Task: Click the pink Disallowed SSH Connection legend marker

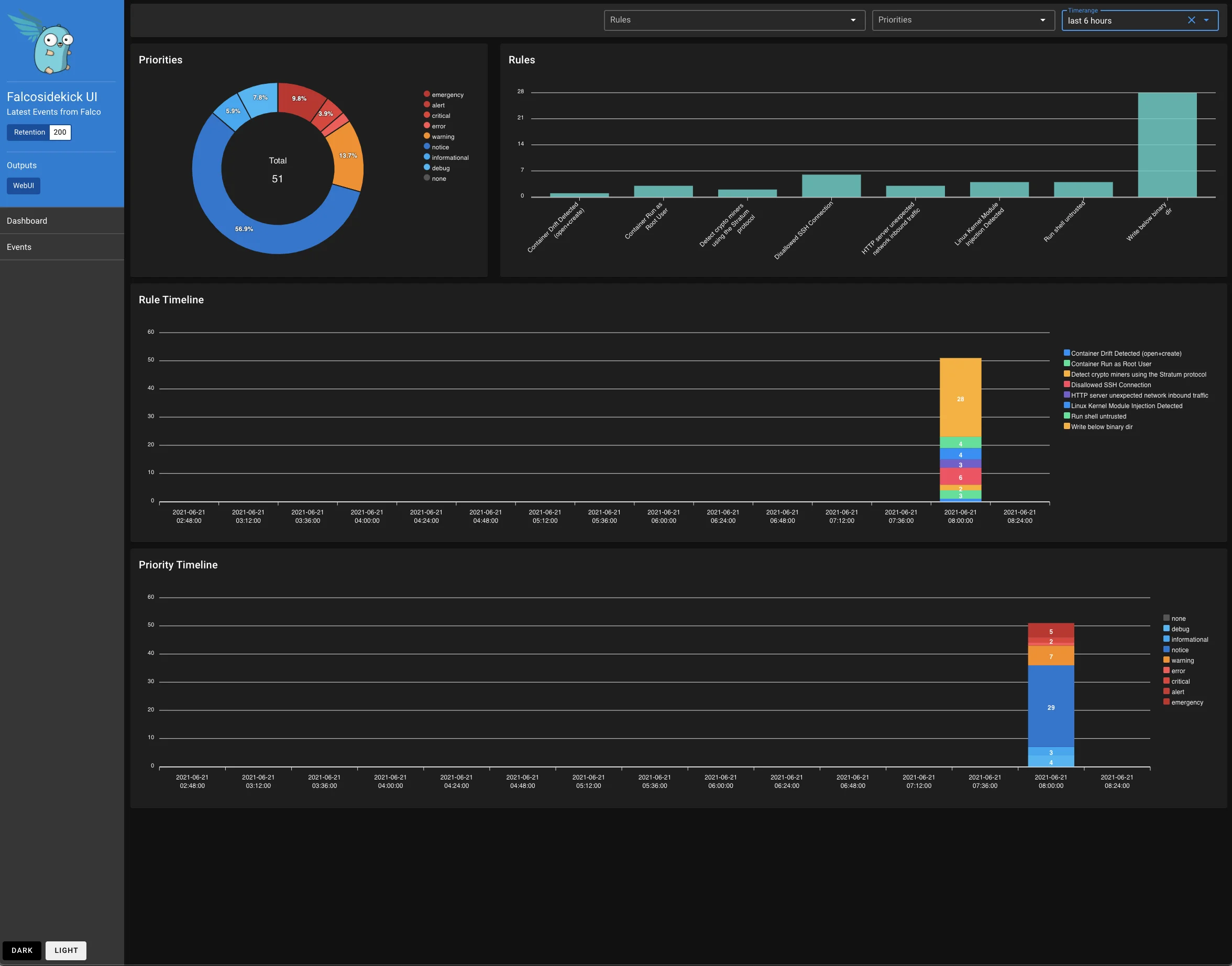Action: (x=1068, y=385)
